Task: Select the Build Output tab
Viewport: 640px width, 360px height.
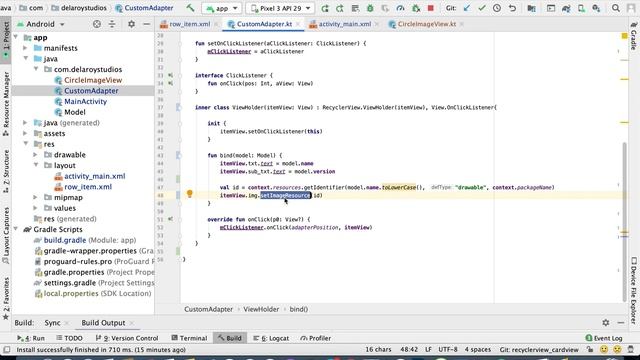Action: (103, 323)
